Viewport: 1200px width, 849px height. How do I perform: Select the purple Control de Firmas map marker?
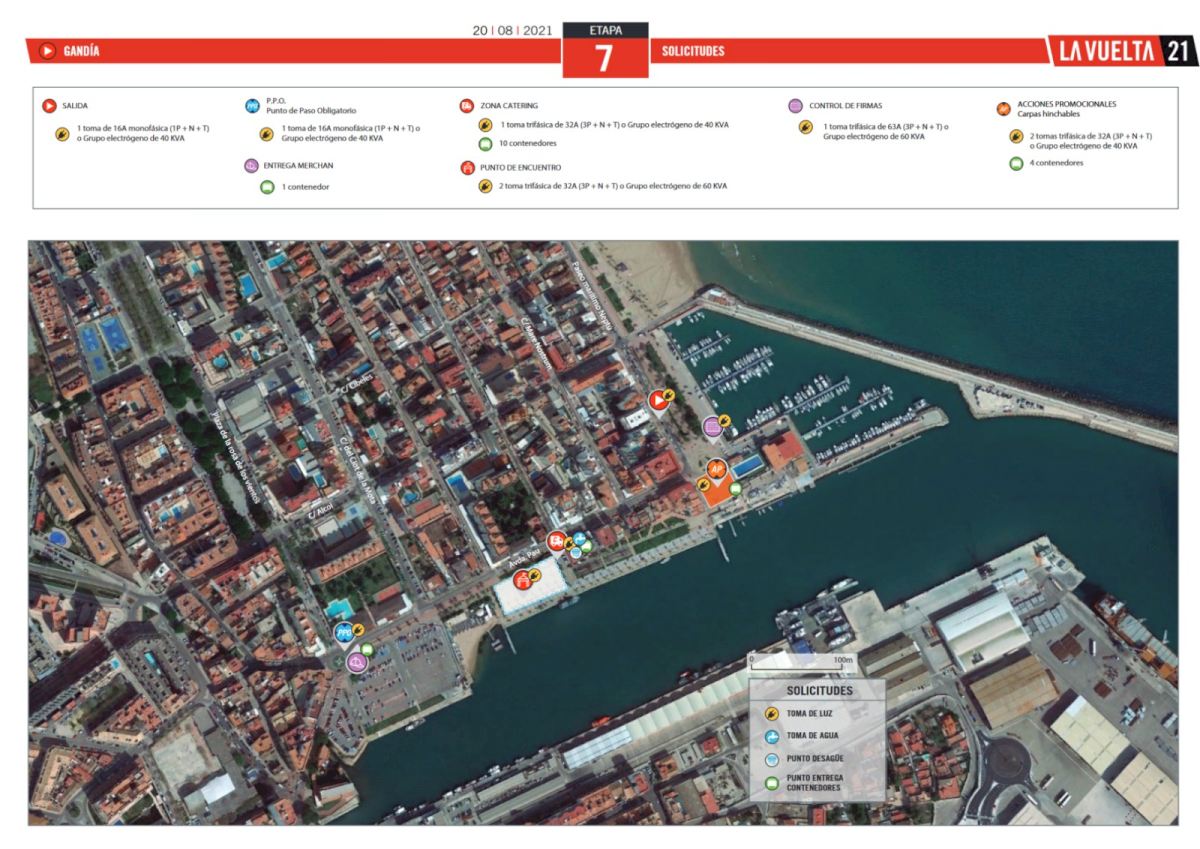pyautogui.click(x=712, y=427)
